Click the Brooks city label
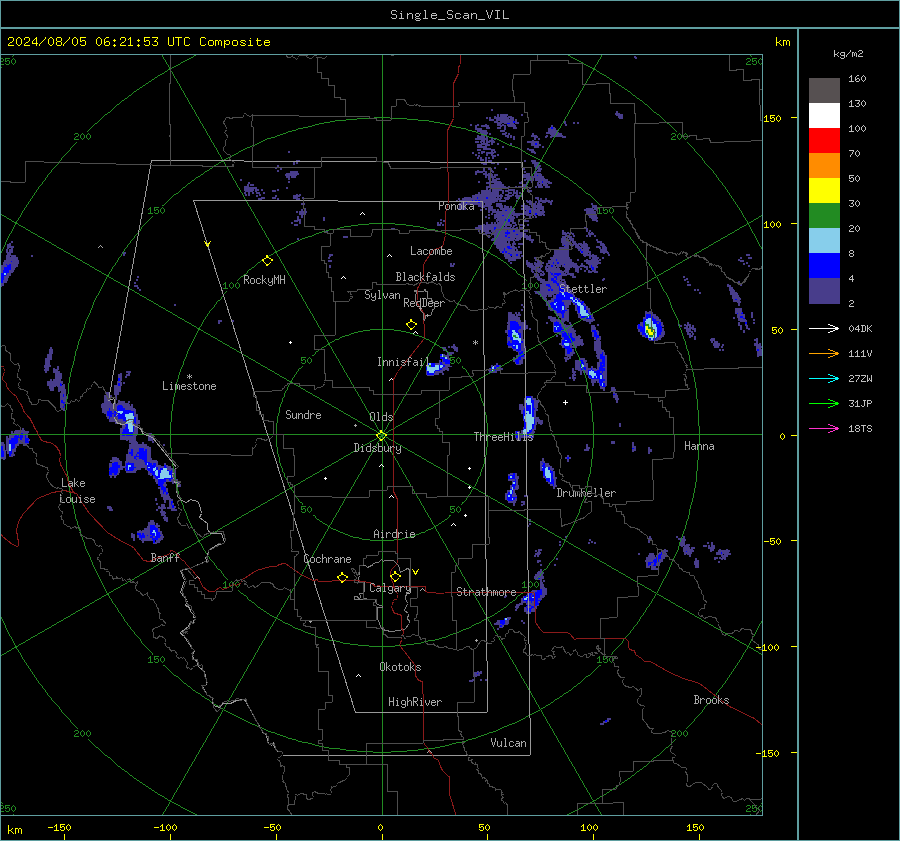Image resolution: width=900 pixels, height=841 pixels. pos(711,700)
